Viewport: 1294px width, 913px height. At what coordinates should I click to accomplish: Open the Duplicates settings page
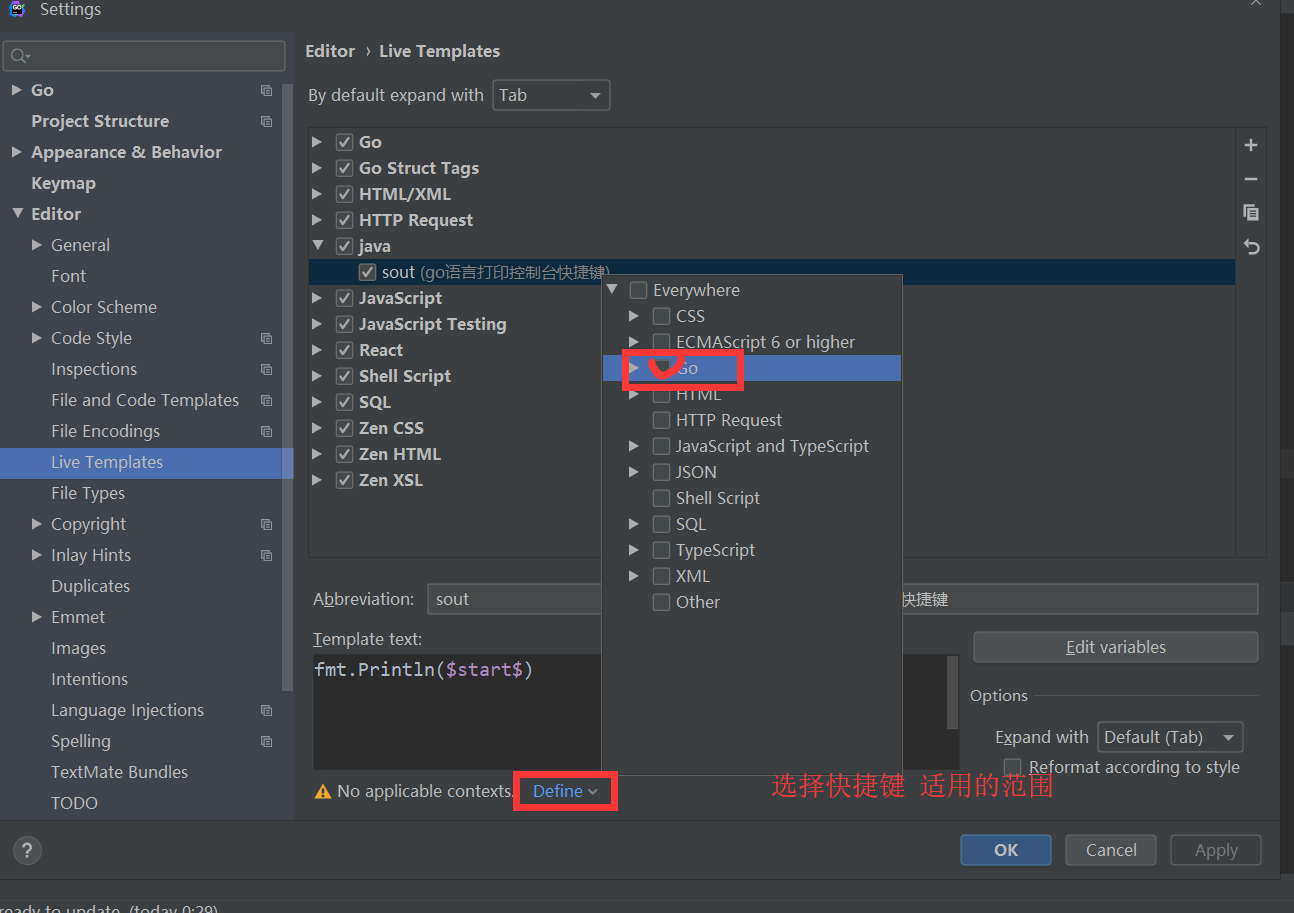click(90, 586)
